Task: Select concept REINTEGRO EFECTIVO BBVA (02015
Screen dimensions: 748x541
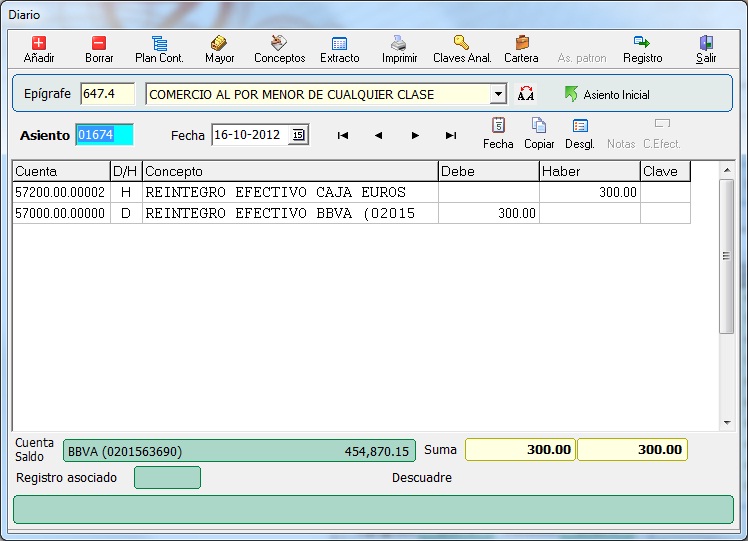Action: coord(290,213)
